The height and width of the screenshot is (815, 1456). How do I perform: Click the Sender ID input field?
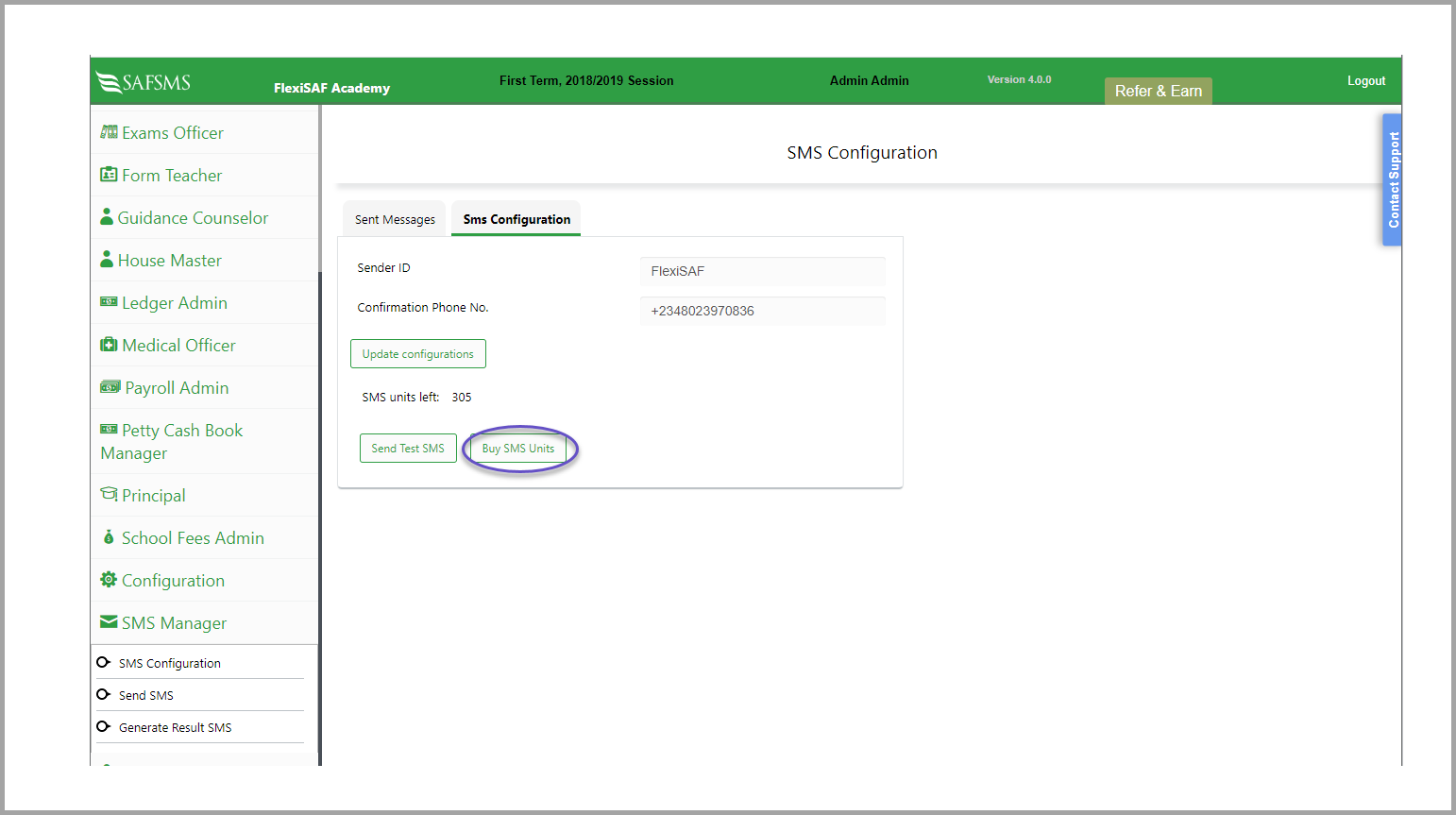763,271
